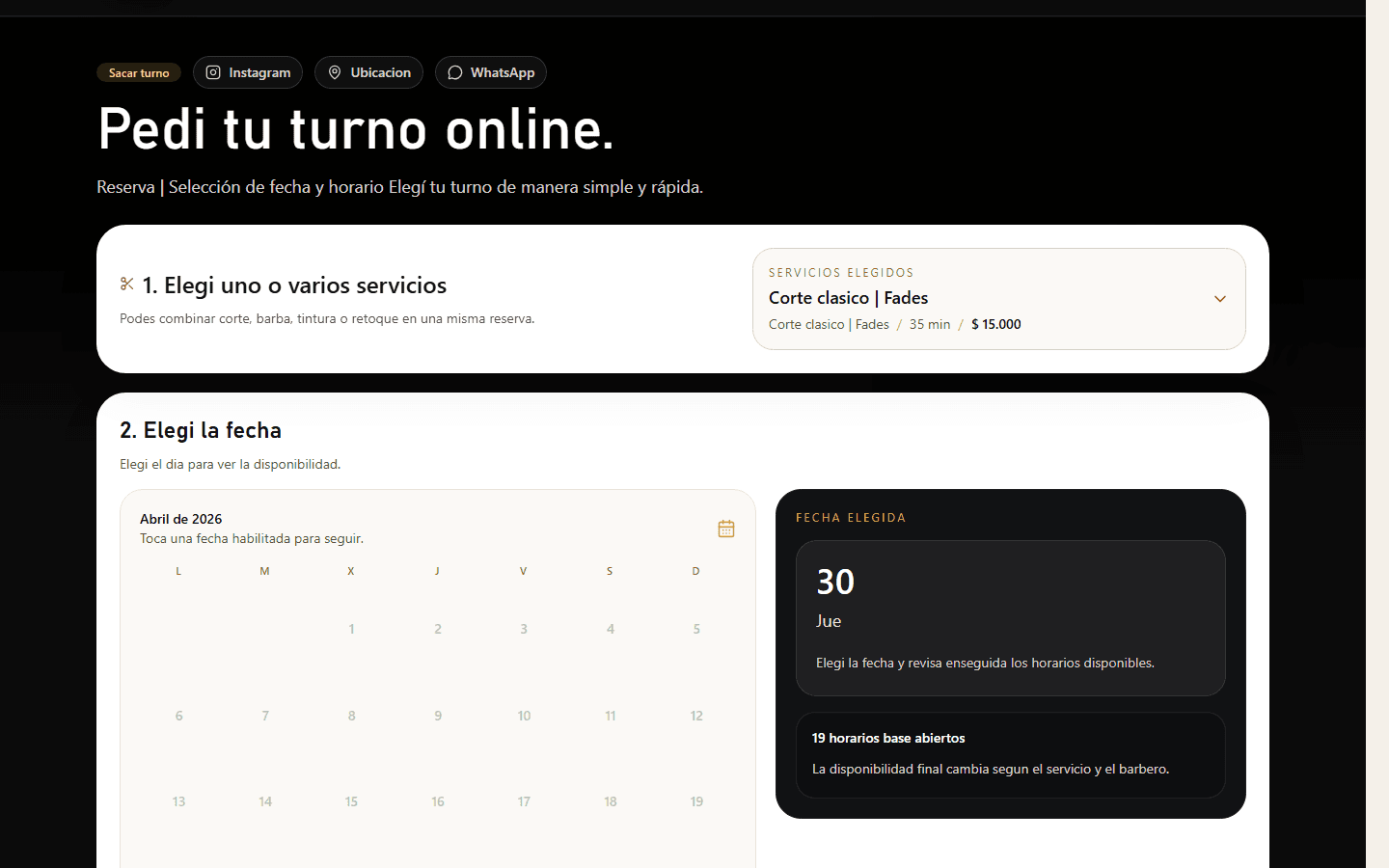Click the '2. Elegi la fecha' heading

[x=201, y=430]
